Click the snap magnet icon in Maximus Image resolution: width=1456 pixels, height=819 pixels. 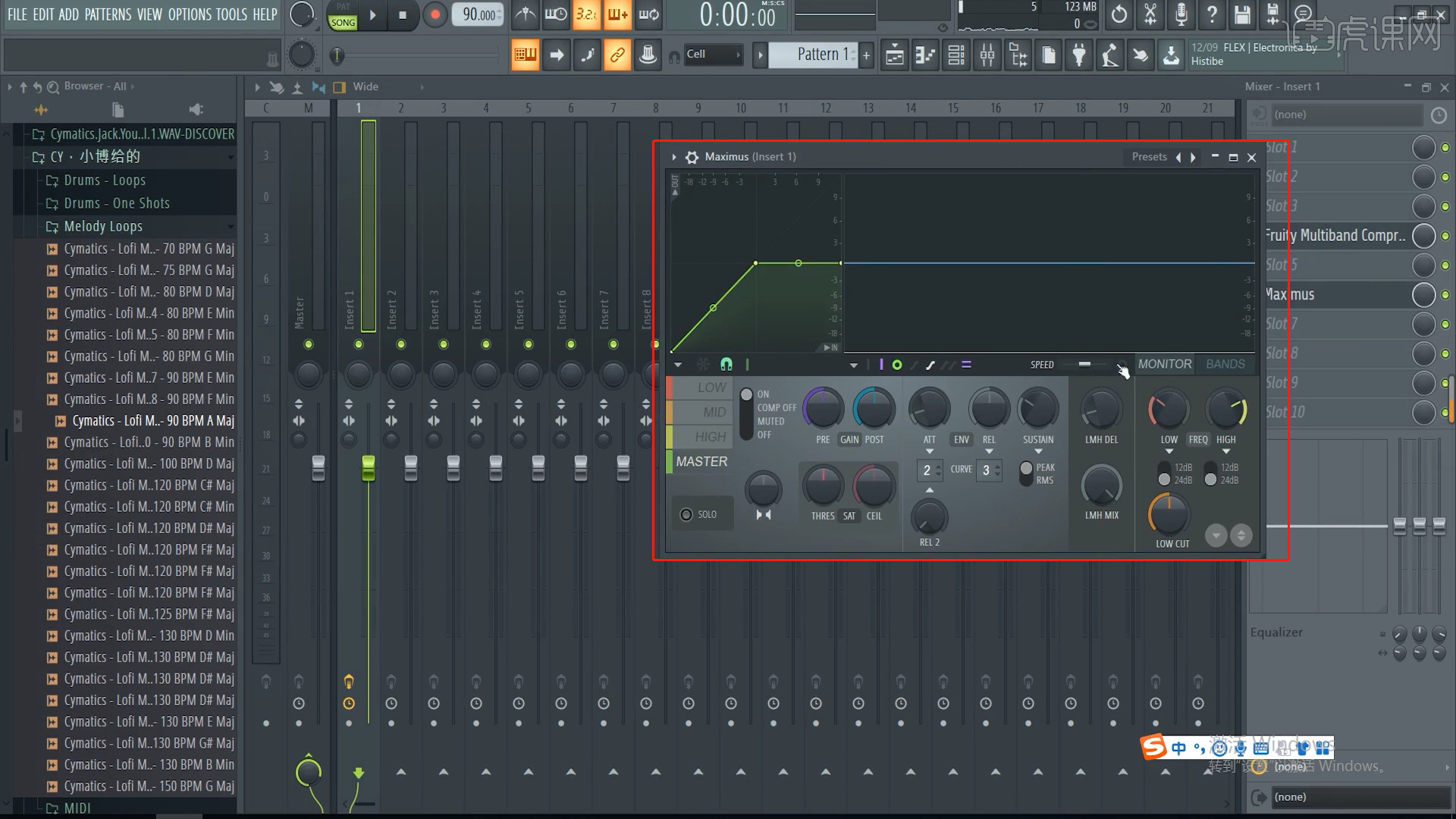[726, 364]
